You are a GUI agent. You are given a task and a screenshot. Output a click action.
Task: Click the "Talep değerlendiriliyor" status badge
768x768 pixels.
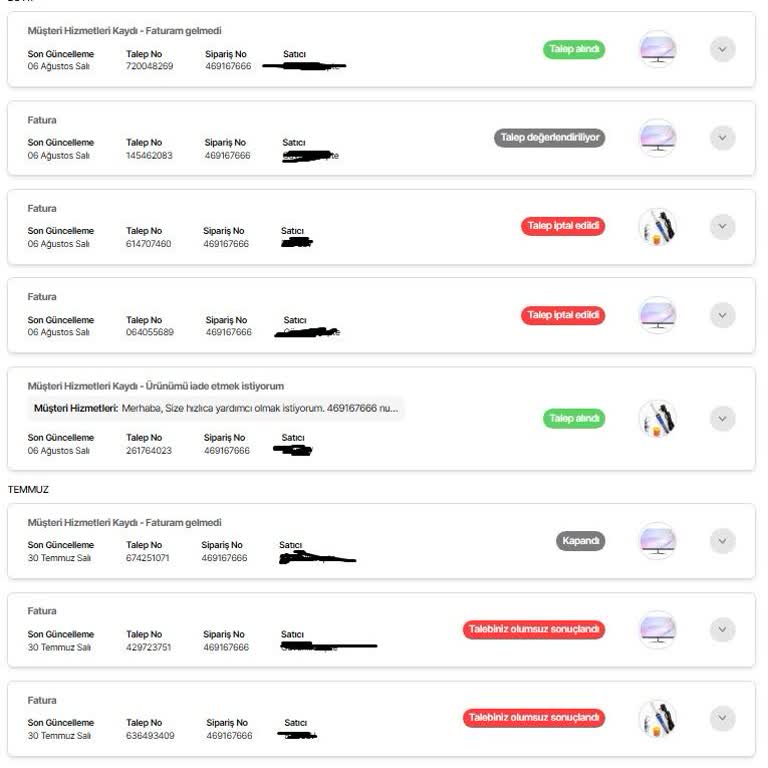(549, 138)
